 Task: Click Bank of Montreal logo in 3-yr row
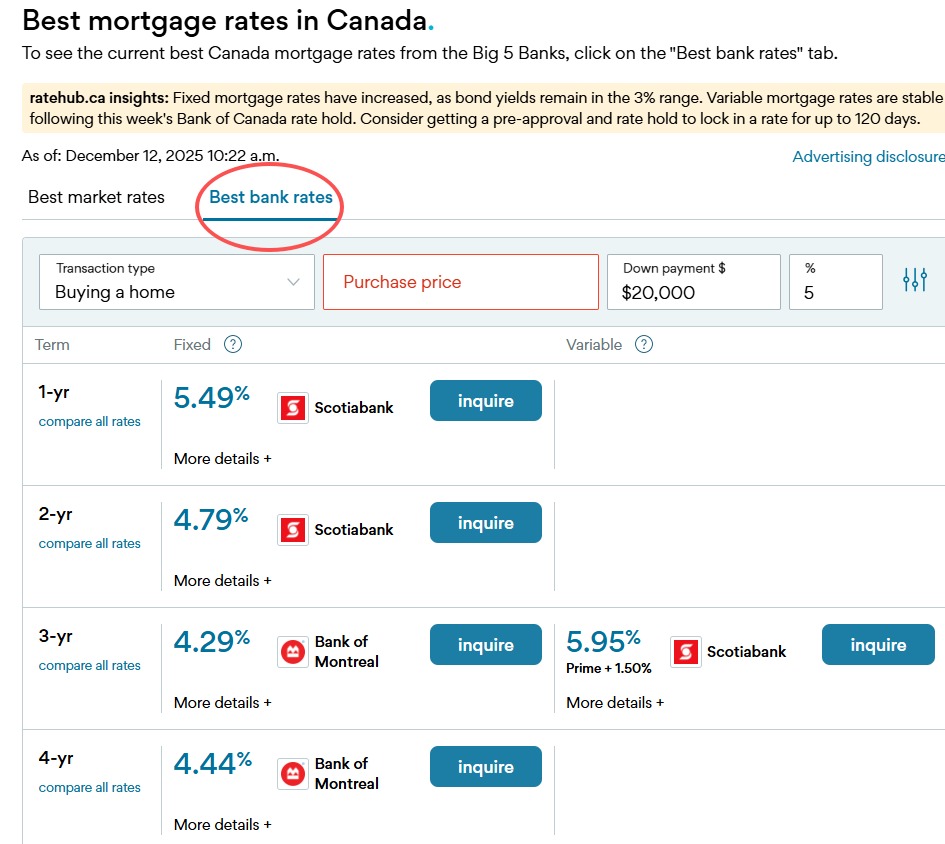293,652
